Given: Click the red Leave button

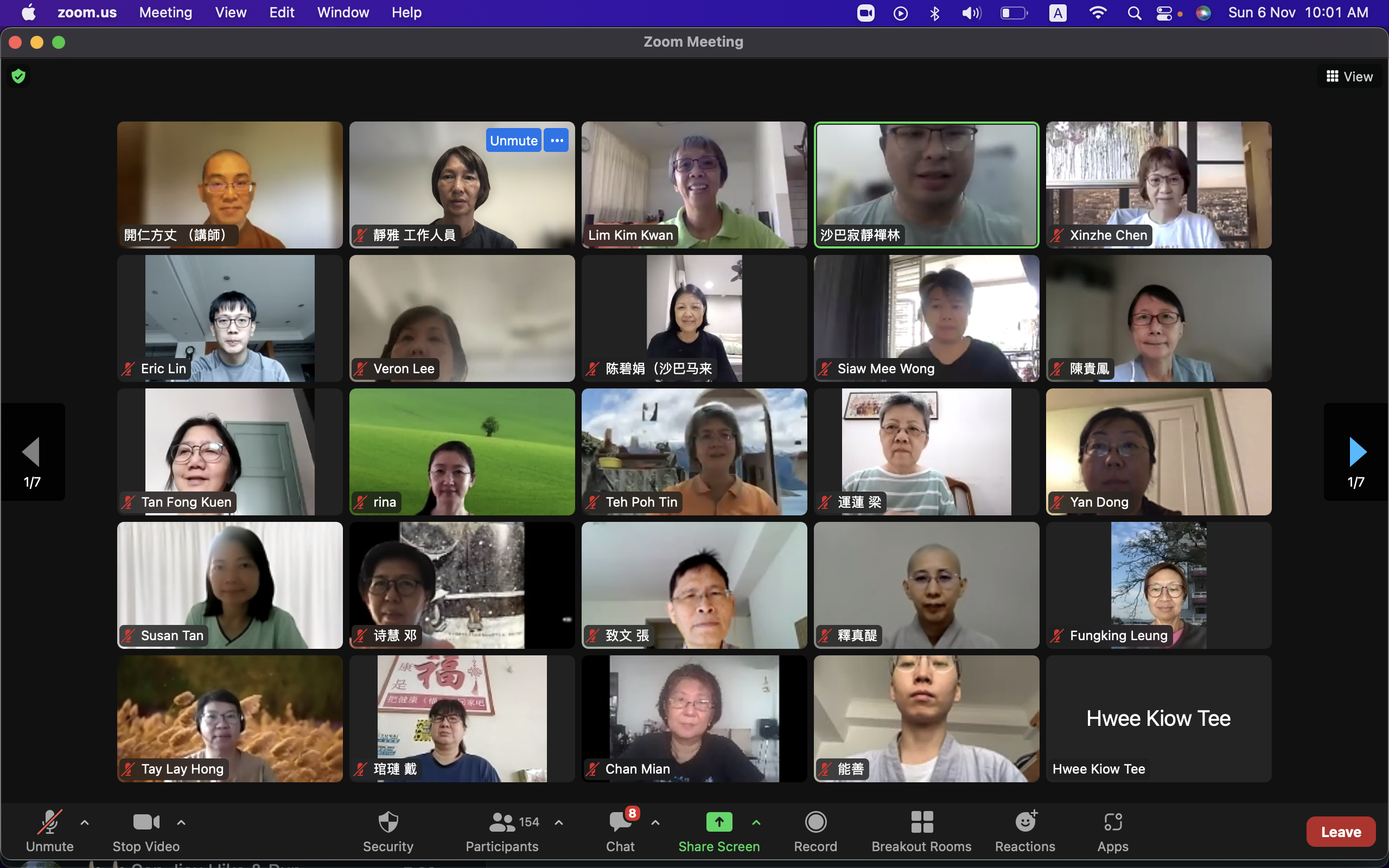Looking at the screenshot, I should pos(1340,831).
